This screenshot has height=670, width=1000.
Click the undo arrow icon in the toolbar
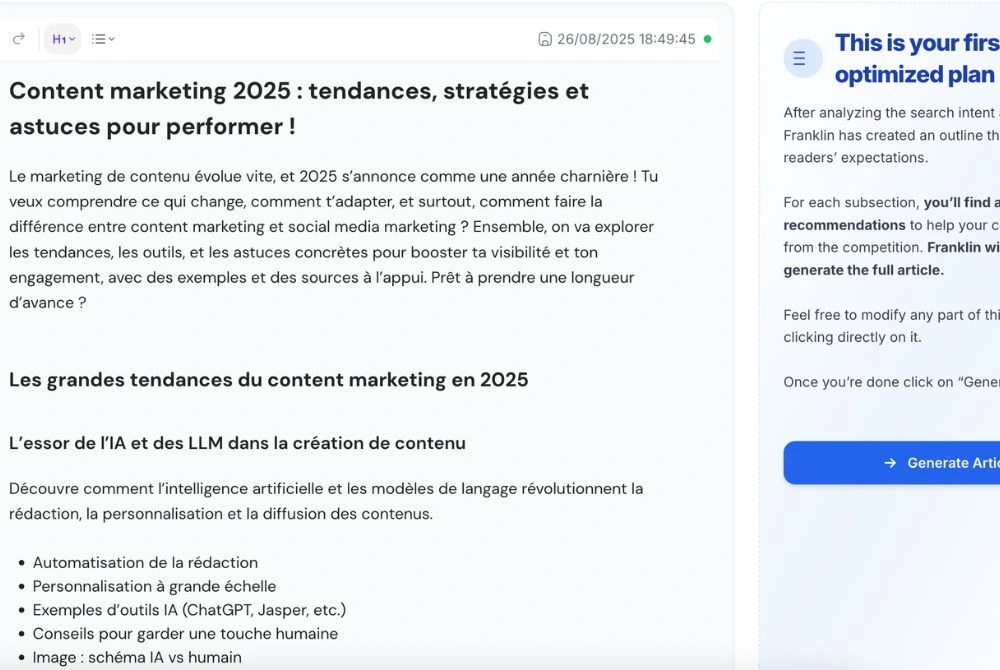click(18, 38)
